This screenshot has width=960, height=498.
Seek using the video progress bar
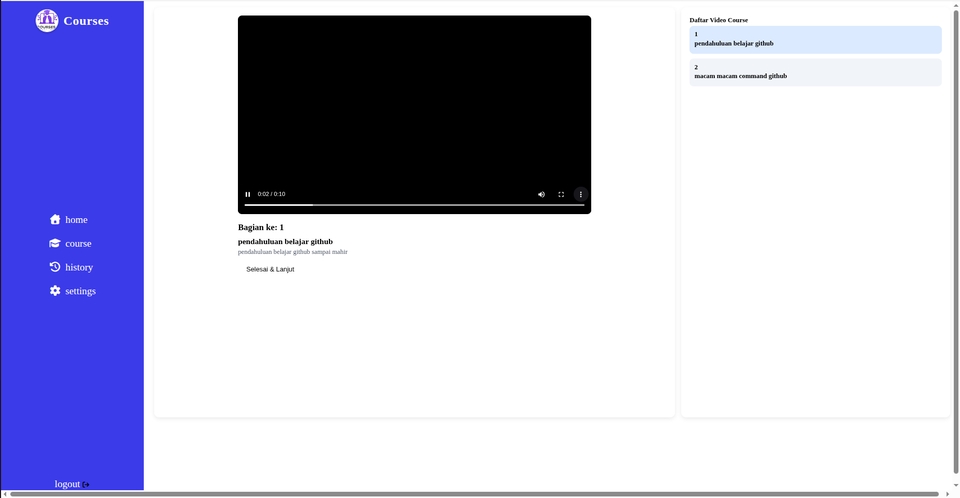pos(414,205)
